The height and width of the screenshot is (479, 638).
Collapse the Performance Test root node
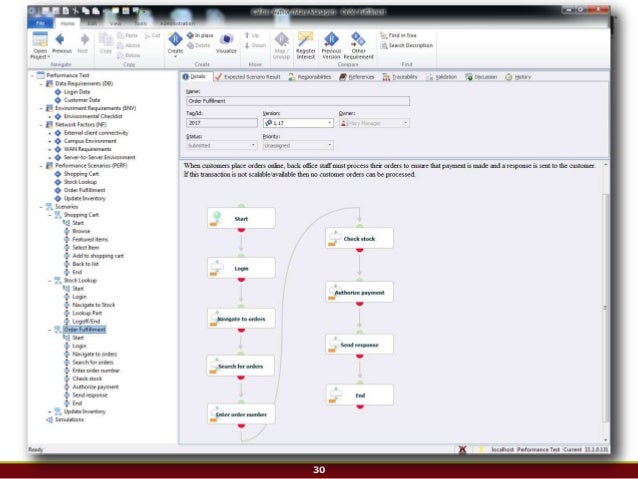click(x=33, y=75)
